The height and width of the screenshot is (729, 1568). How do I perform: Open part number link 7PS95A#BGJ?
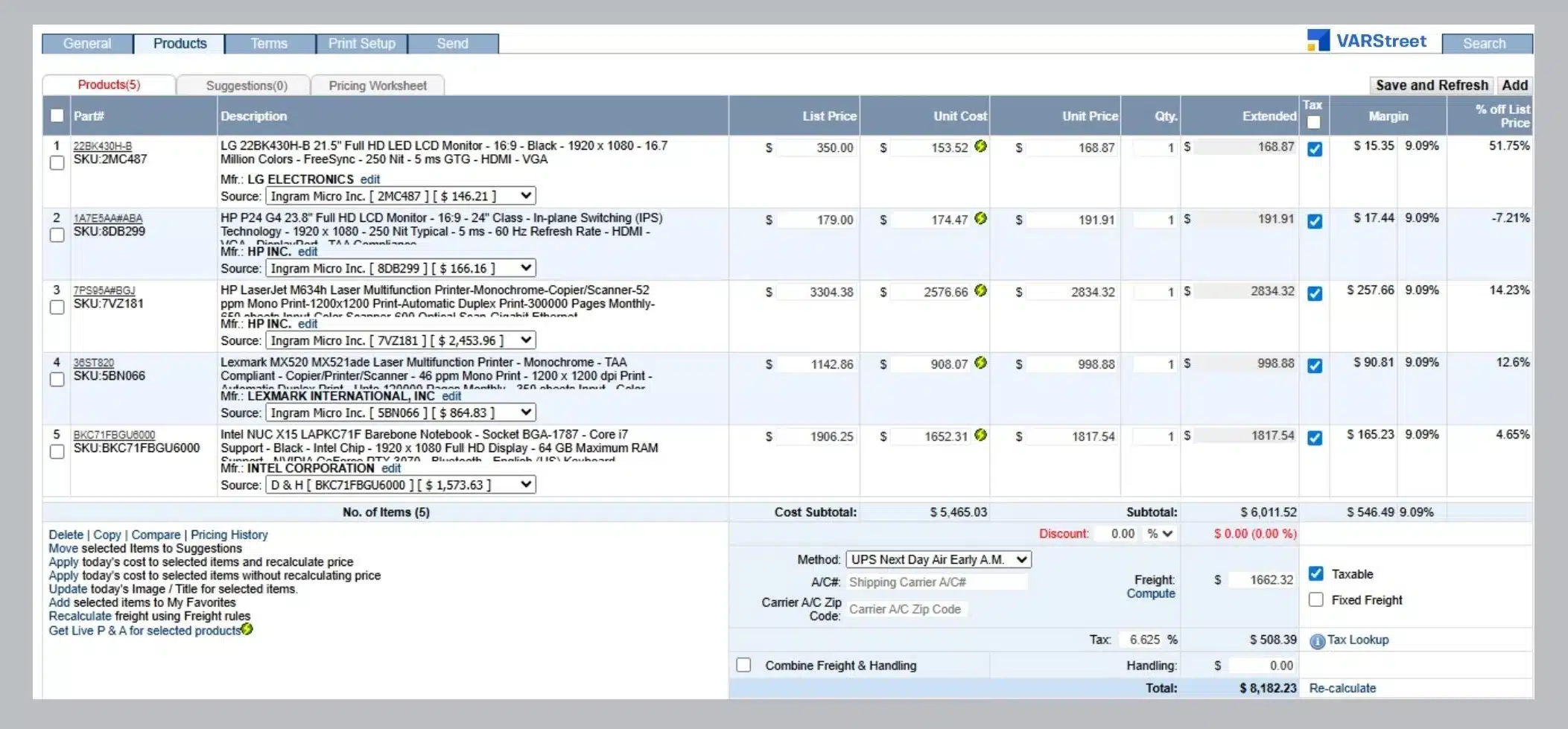pos(104,290)
